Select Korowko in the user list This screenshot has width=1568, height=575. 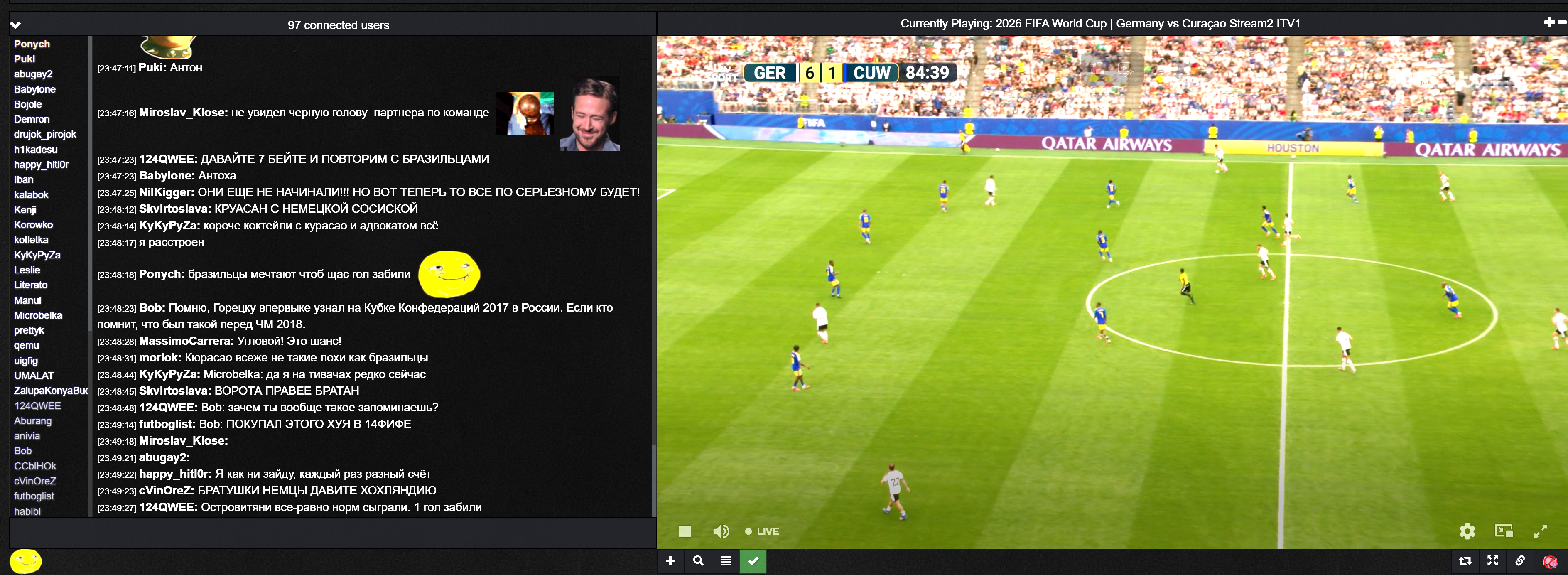click(x=34, y=225)
